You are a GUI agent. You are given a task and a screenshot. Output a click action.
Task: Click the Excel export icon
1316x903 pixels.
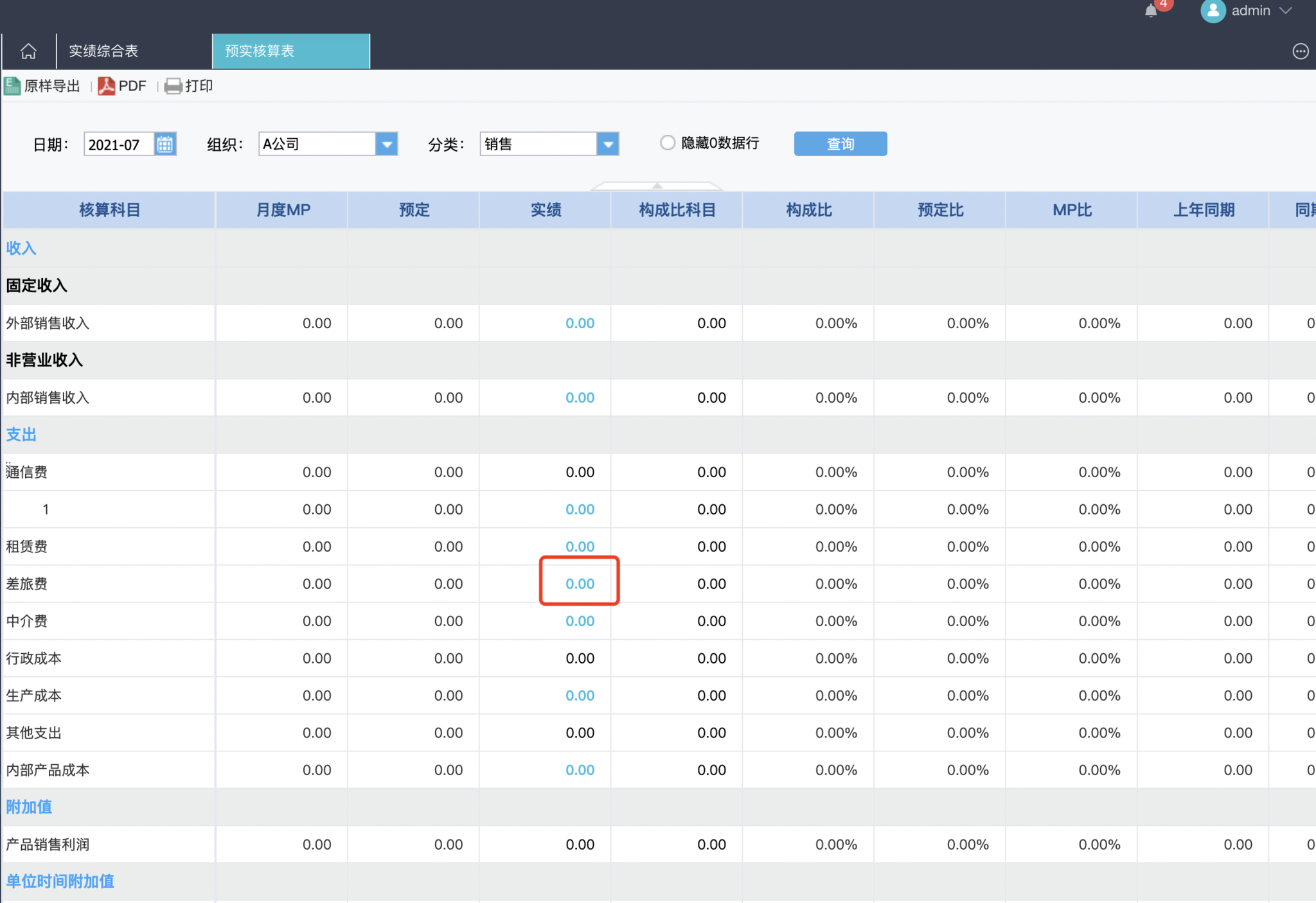click(x=12, y=86)
